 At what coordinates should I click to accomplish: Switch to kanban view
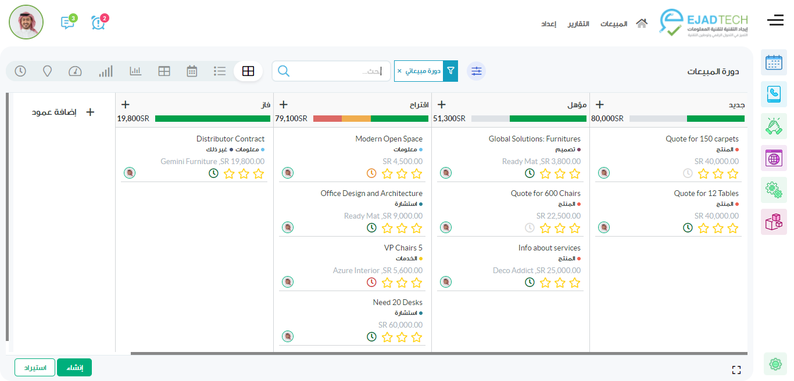248,71
